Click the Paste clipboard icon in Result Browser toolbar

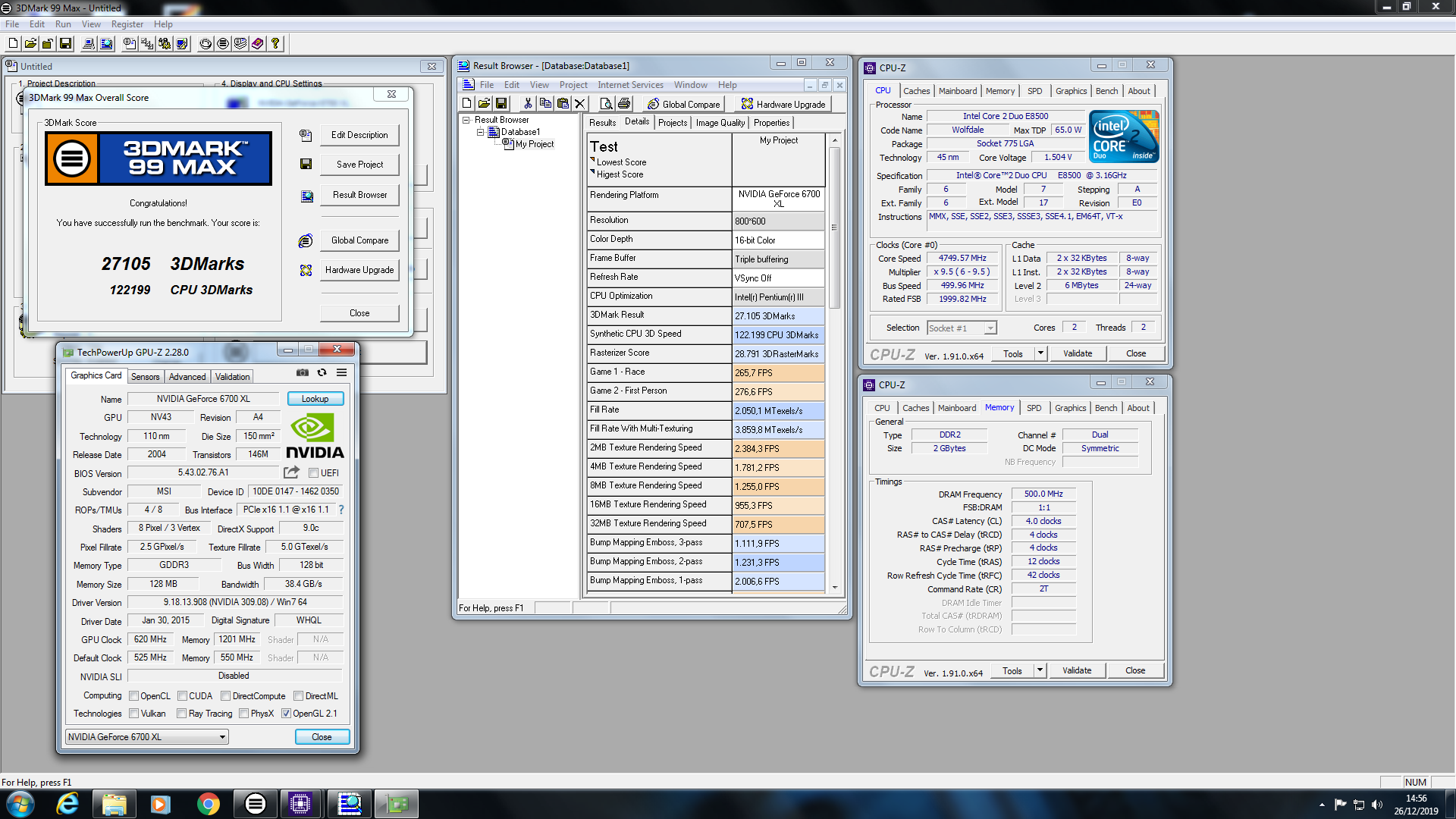pyautogui.click(x=563, y=103)
